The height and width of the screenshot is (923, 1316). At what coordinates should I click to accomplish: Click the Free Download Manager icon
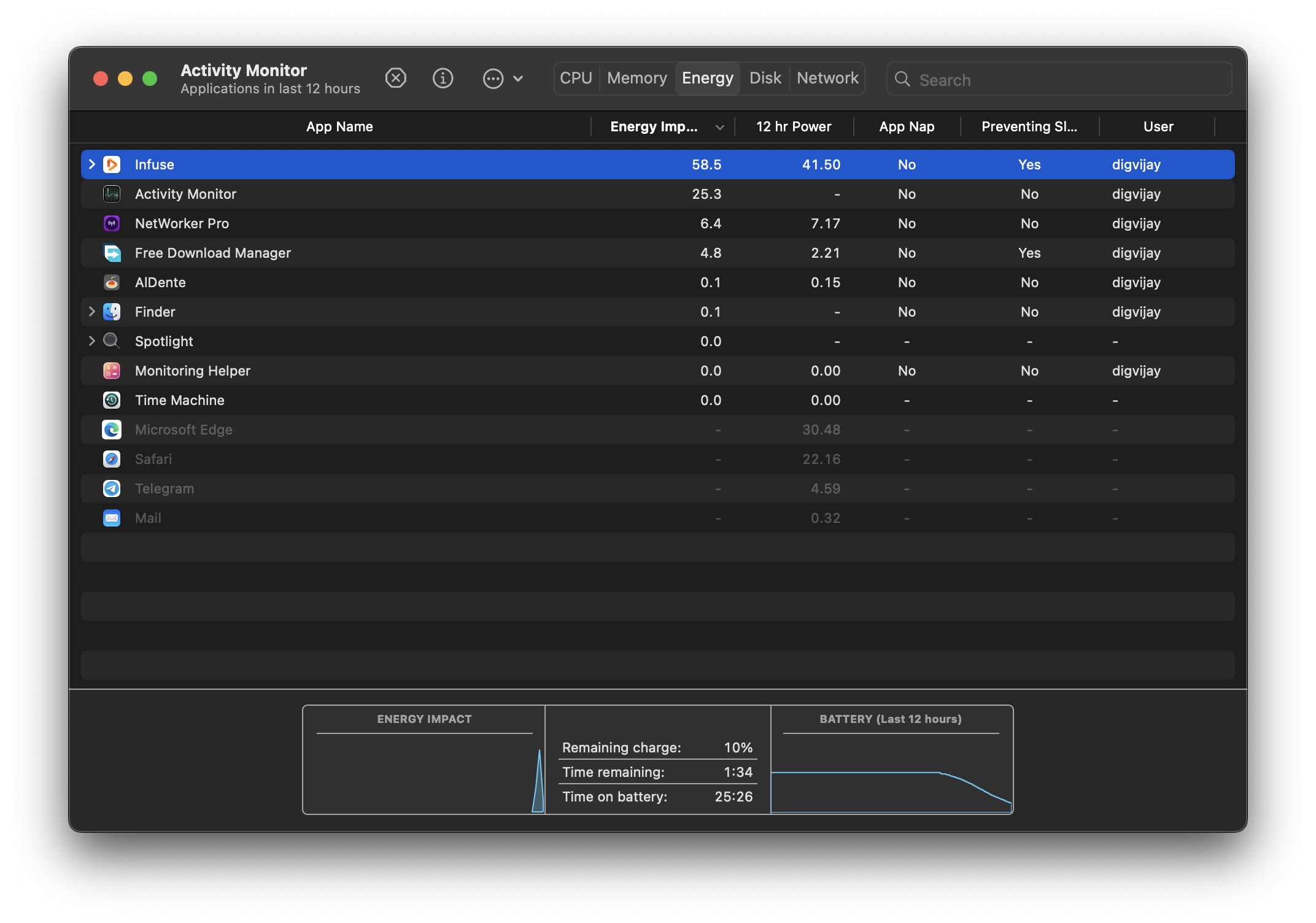pos(112,253)
